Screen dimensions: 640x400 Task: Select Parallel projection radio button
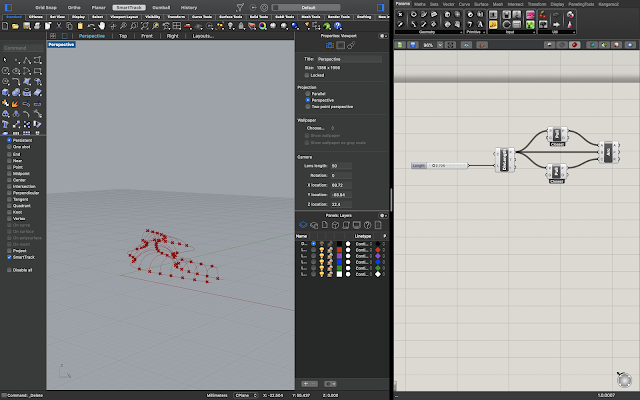308,94
